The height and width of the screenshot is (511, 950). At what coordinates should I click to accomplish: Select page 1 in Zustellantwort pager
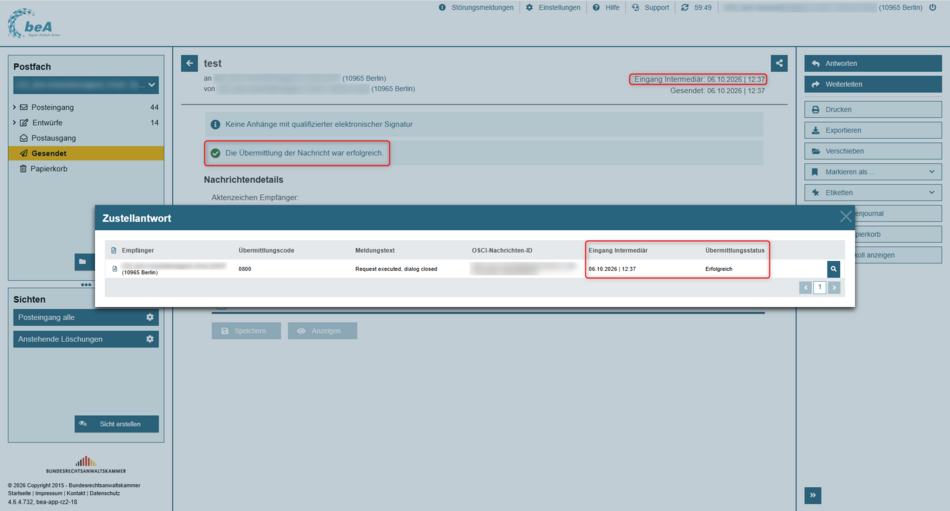click(x=820, y=287)
